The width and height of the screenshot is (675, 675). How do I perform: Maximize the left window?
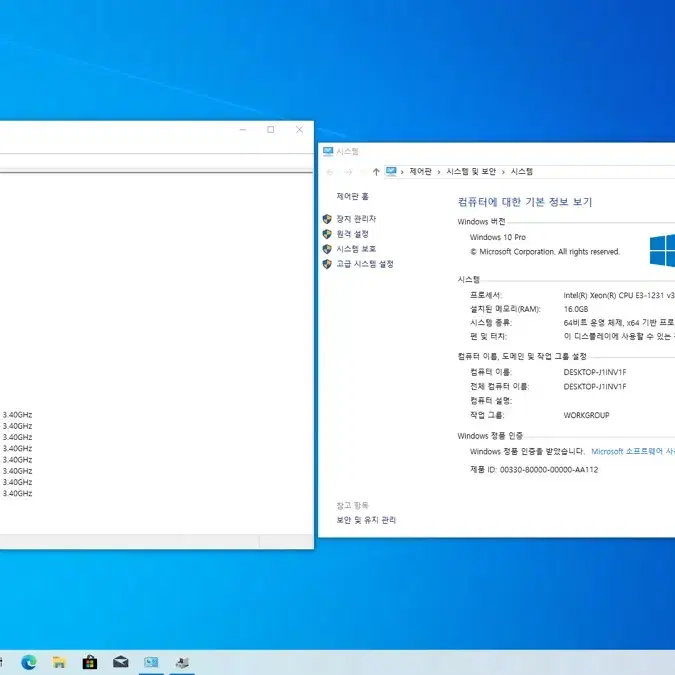[x=270, y=130]
